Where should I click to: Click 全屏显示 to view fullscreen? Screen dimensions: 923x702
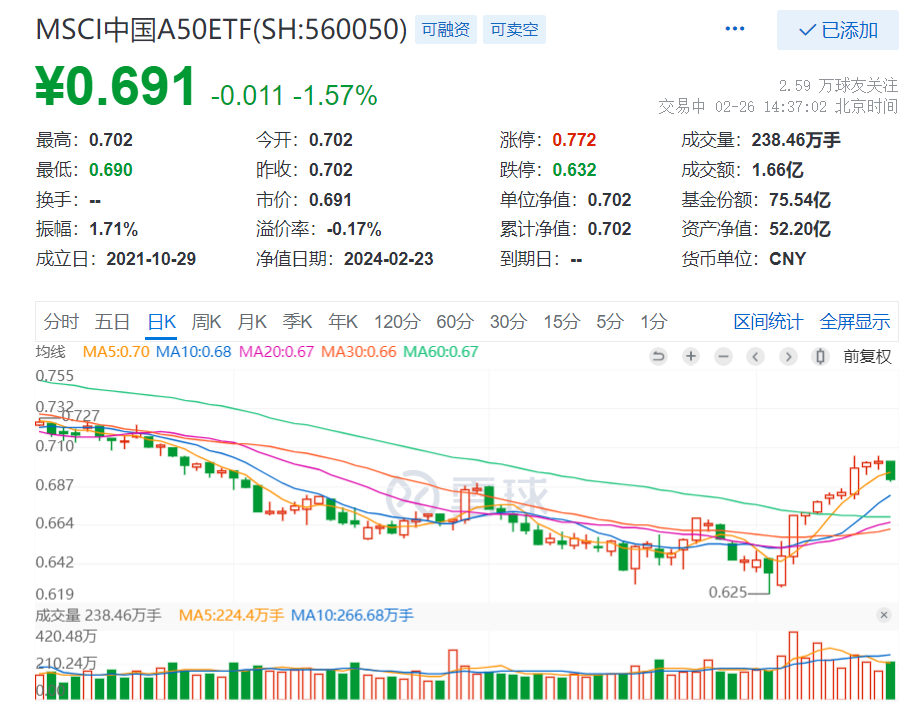[855, 322]
